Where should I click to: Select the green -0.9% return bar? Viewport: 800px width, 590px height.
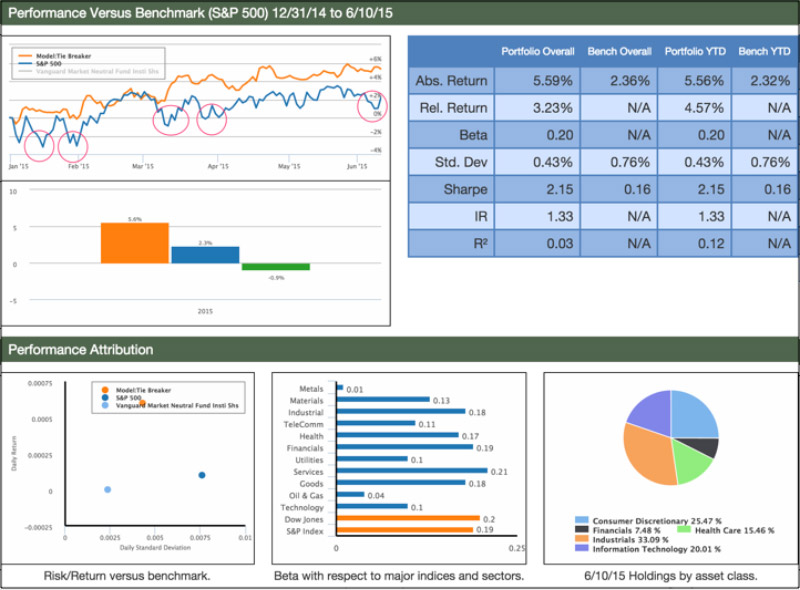tap(276, 267)
